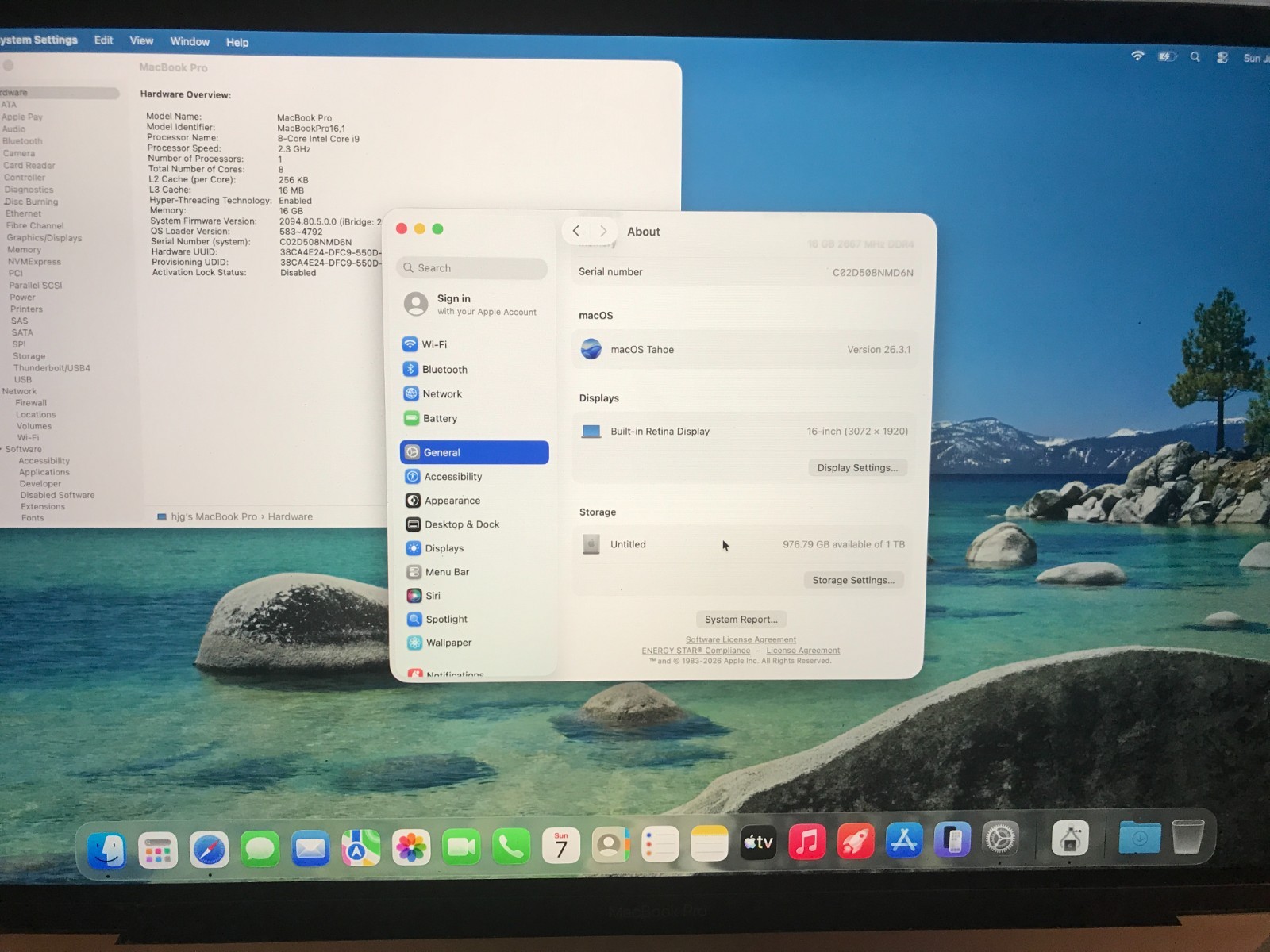Click Storage Settings button
Viewport: 1270px width, 952px height.
(x=853, y=580)
